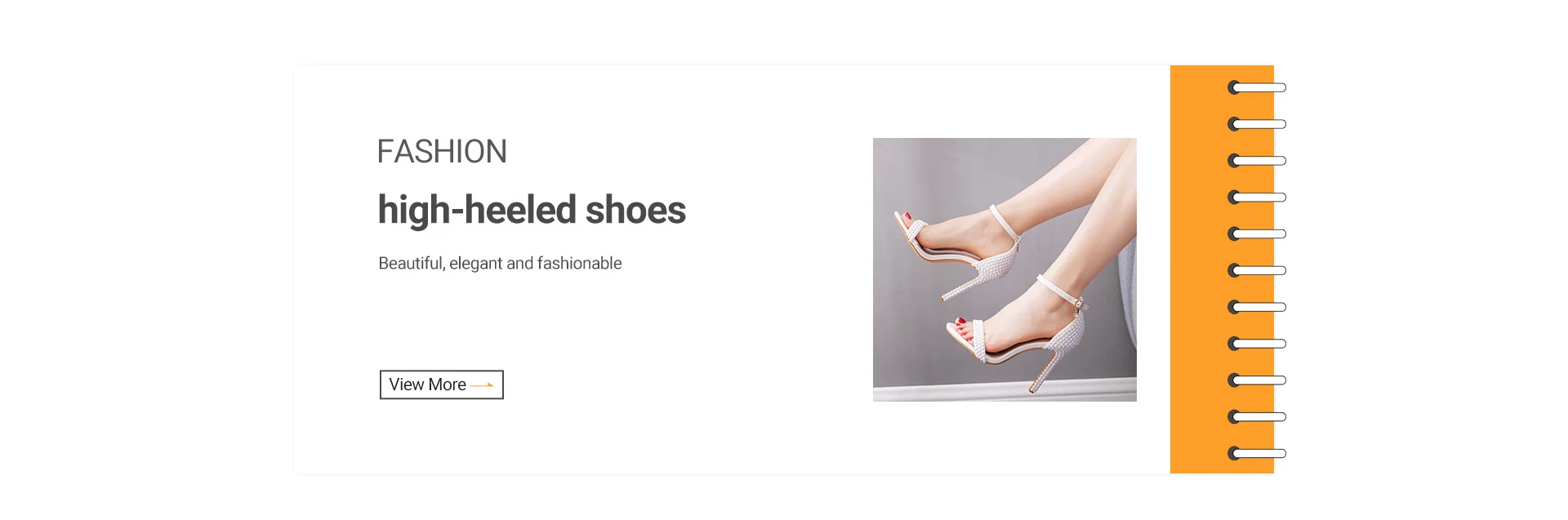Screen dimensions: 1568x520
Task: Click the View More button
Action: [x=441, y=384]
